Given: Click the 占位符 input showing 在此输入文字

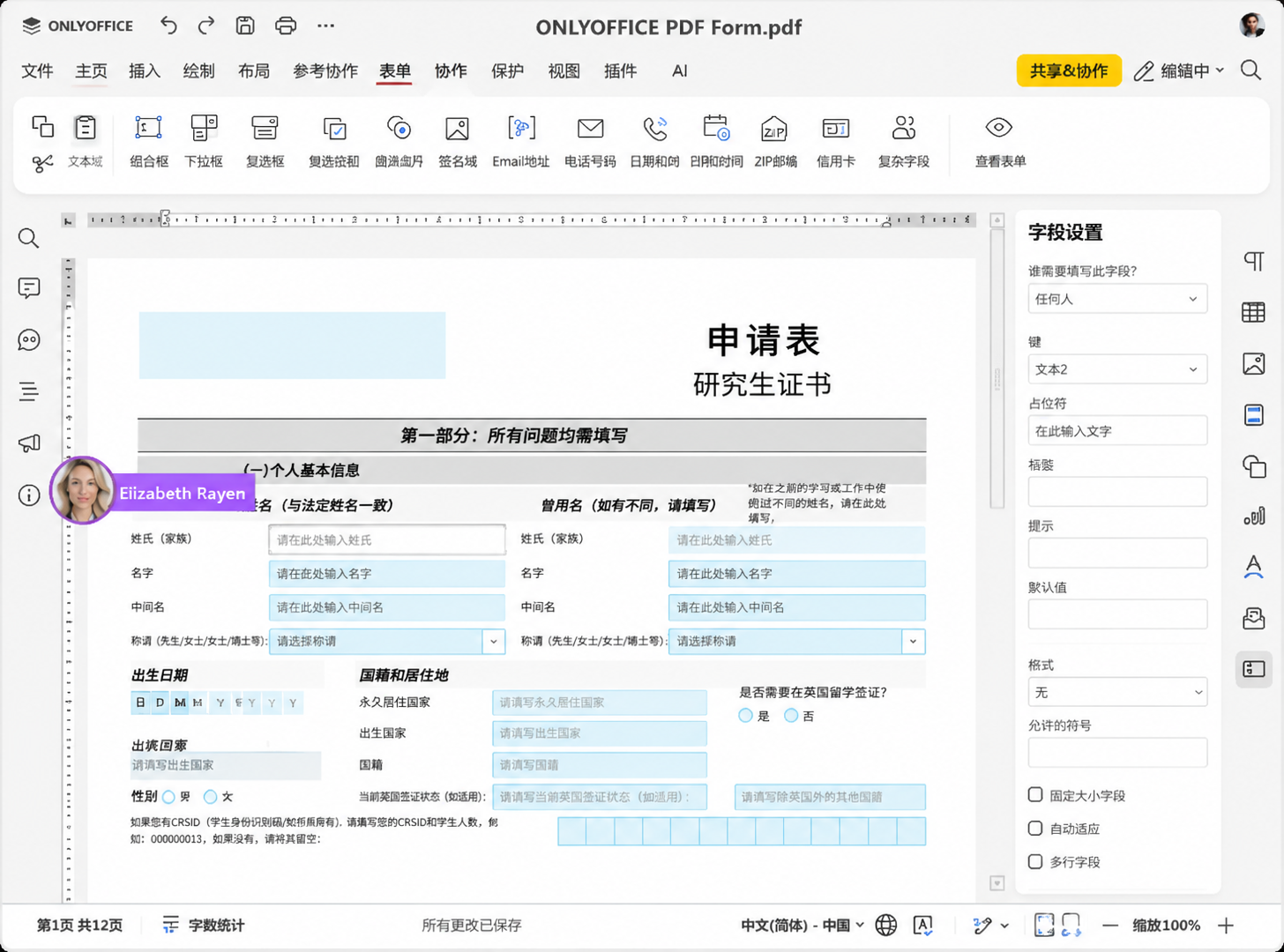Looking at the screenshot, I should tap(1117, 431).
